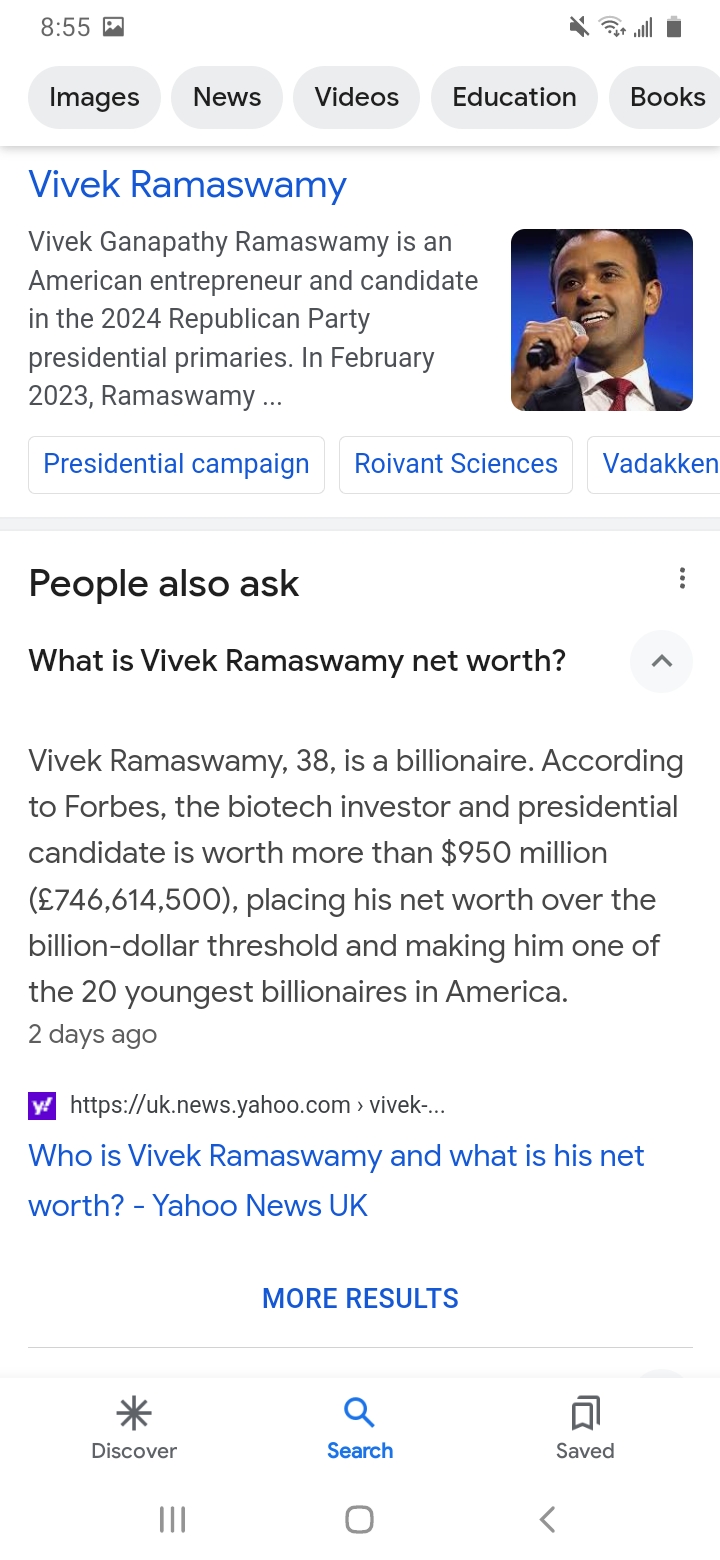Open Vivek Ramaswamy photo thumbnail
Viewport: 720px width, 1560px height.
[602, 320]
